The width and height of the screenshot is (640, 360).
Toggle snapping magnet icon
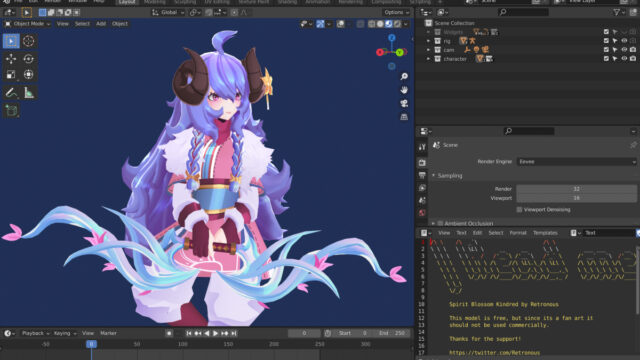coord(209,13)
